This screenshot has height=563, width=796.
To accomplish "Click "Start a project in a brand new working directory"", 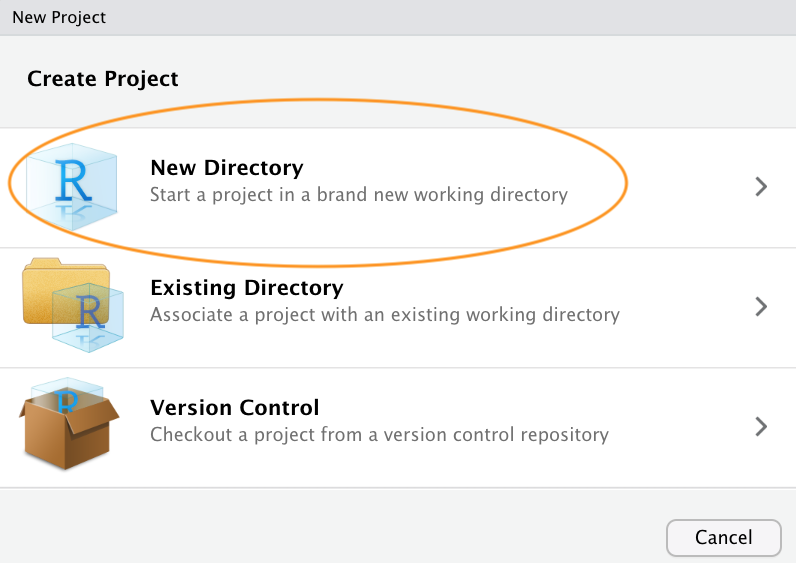I will 358,194.
